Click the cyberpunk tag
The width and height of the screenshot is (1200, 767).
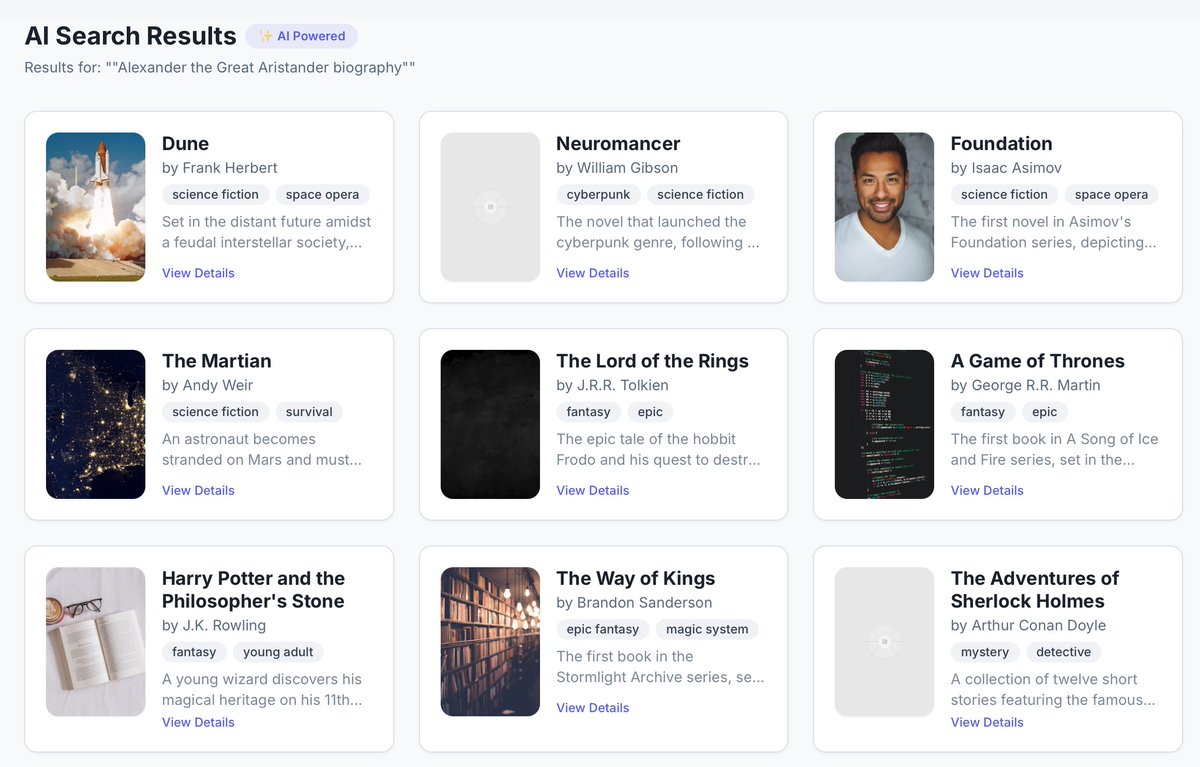point(598,195)
